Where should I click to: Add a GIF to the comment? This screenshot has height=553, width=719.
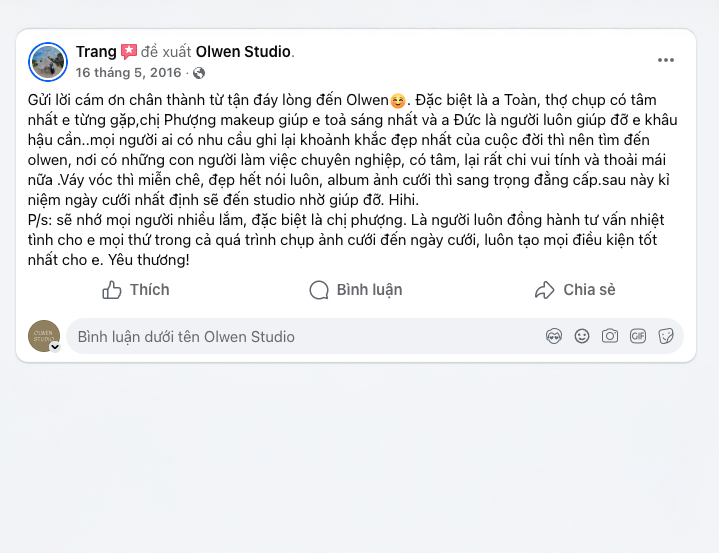click(x=638, y=337)
